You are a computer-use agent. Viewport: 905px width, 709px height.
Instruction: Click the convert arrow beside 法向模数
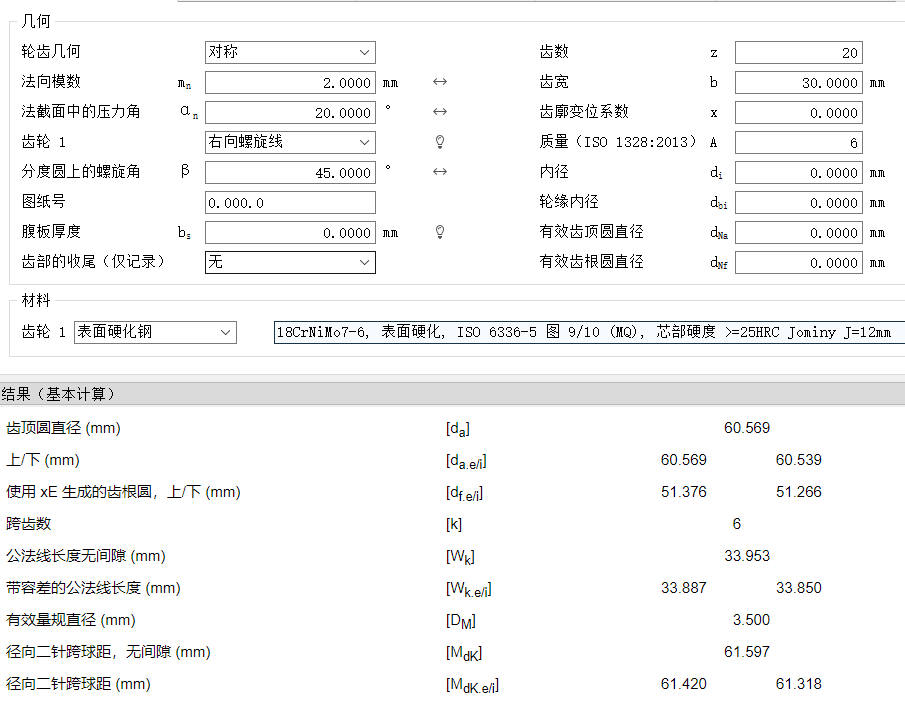pos(440,82)
